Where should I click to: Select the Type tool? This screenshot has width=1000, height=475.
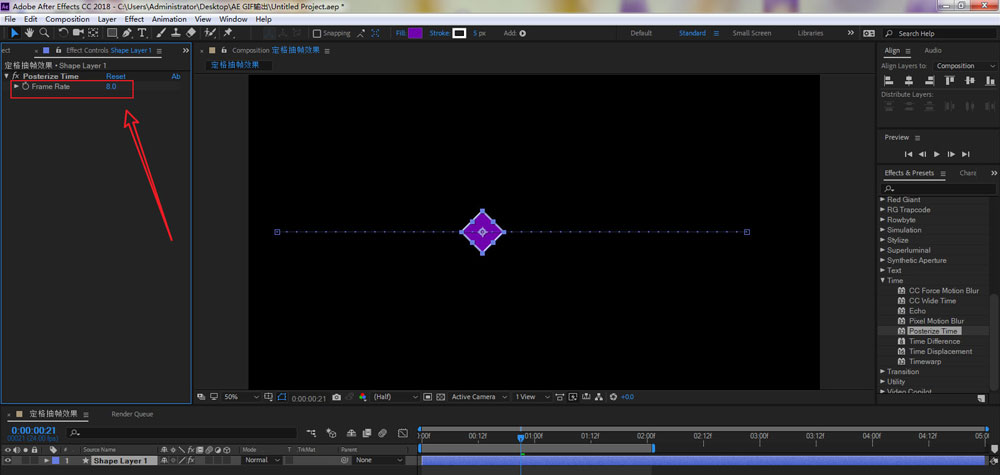(x=143, y=33)
